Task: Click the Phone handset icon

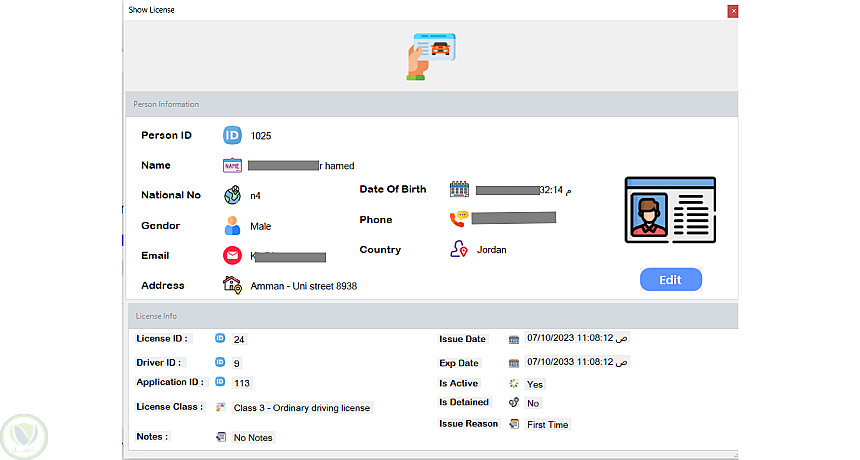Action: 459,219
